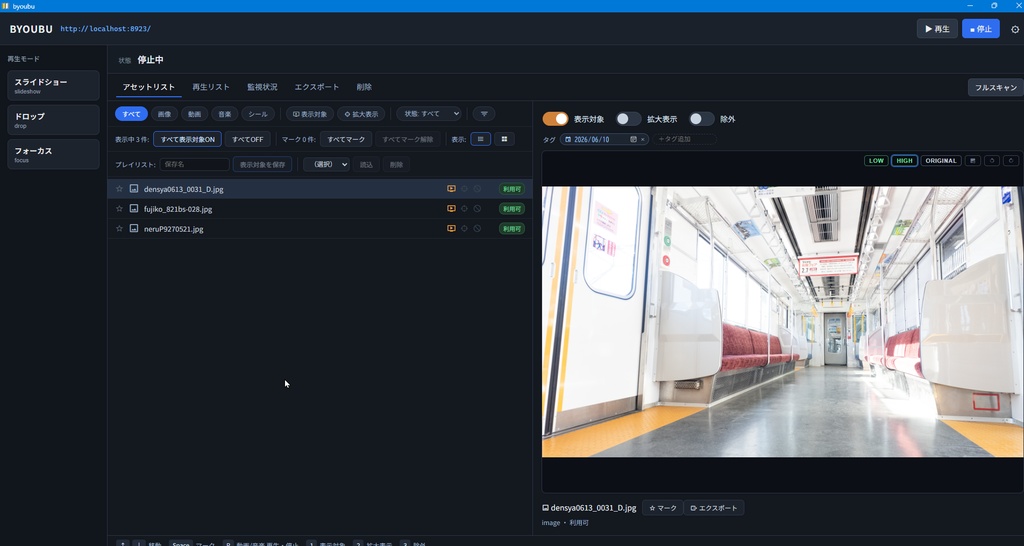
Task: Select the LOW quality option
Action: (x=876, y=161)
